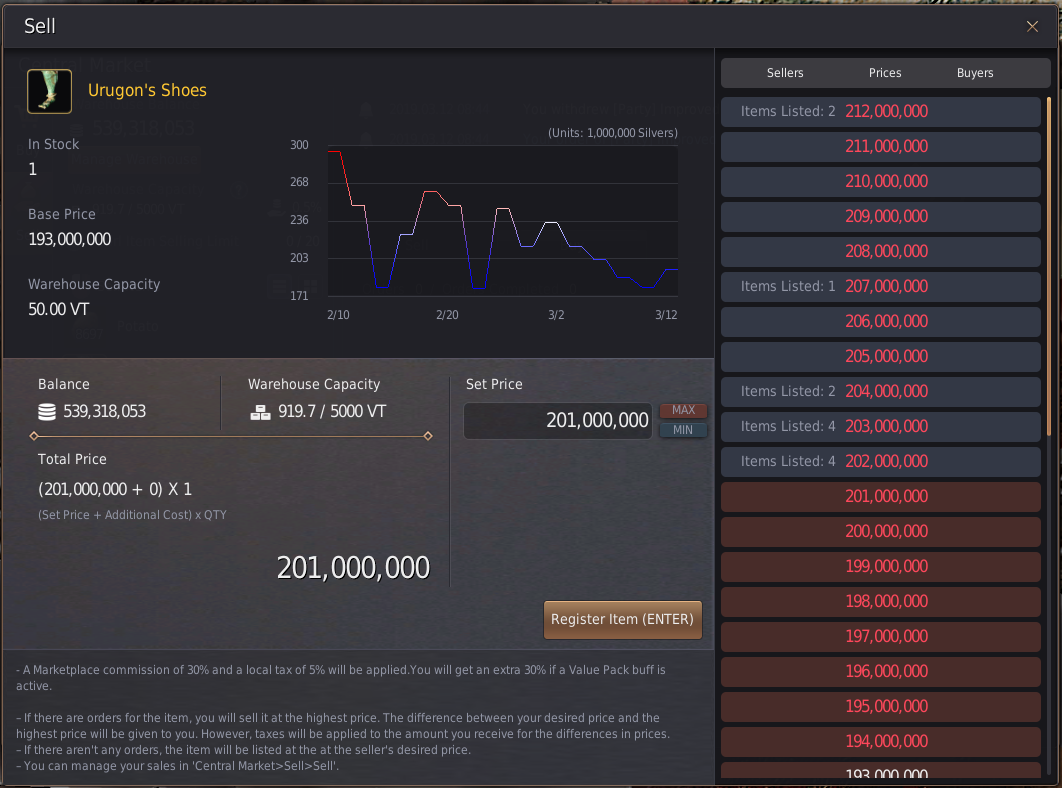1062x788 pixels.
Task: Click the (201,000,000 + 0) X 1 formula
Action: [x=115, y=489]
